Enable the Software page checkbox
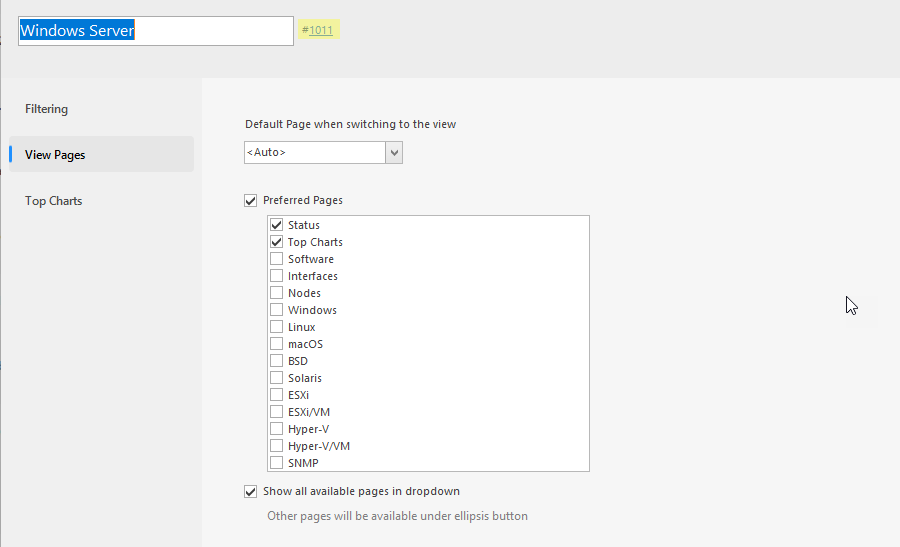Screen dimensions: 900x547 pyautogui.click(x=277, y=259)
